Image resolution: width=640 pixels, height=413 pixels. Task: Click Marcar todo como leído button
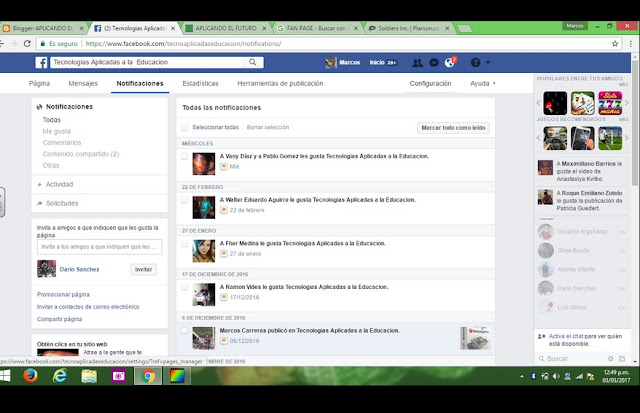point(453,128)
